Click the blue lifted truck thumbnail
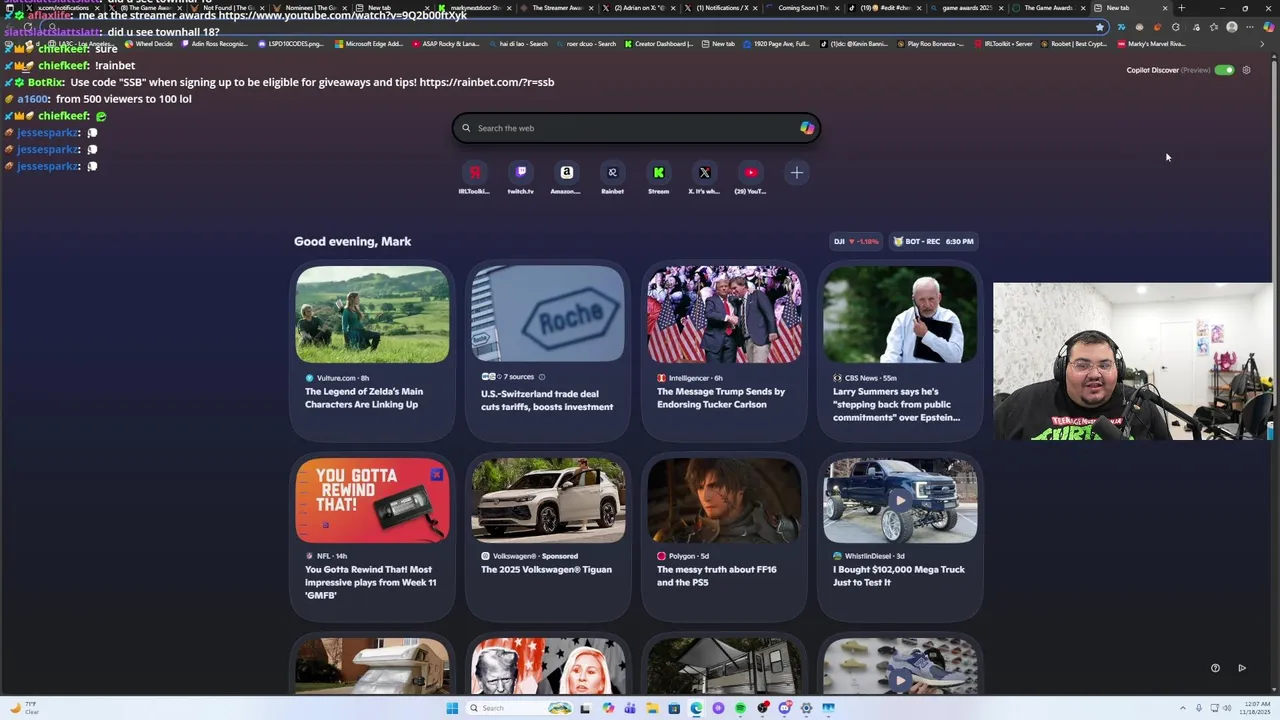 click(900, 500)
